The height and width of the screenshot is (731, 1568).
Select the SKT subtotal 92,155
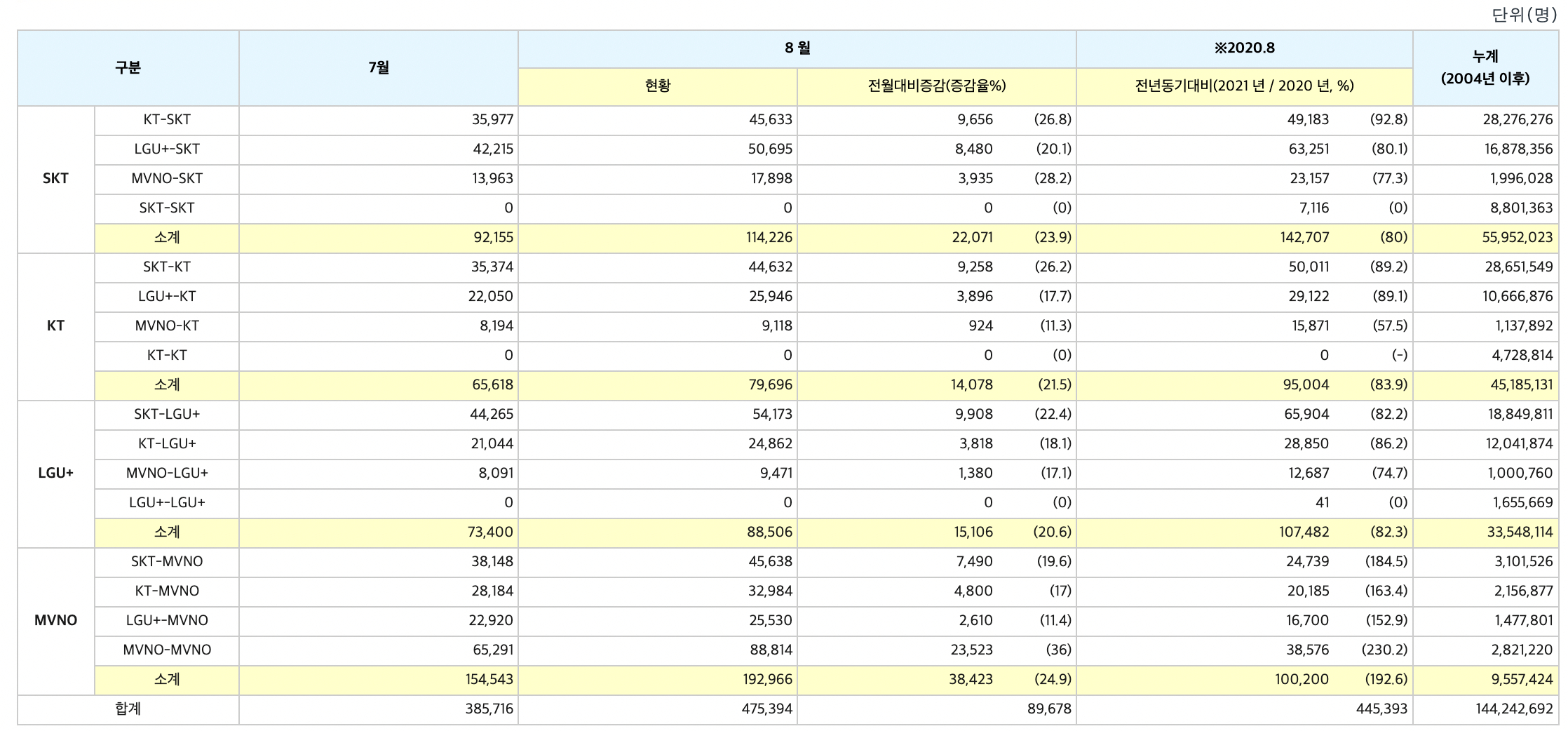tap(493, 238)
